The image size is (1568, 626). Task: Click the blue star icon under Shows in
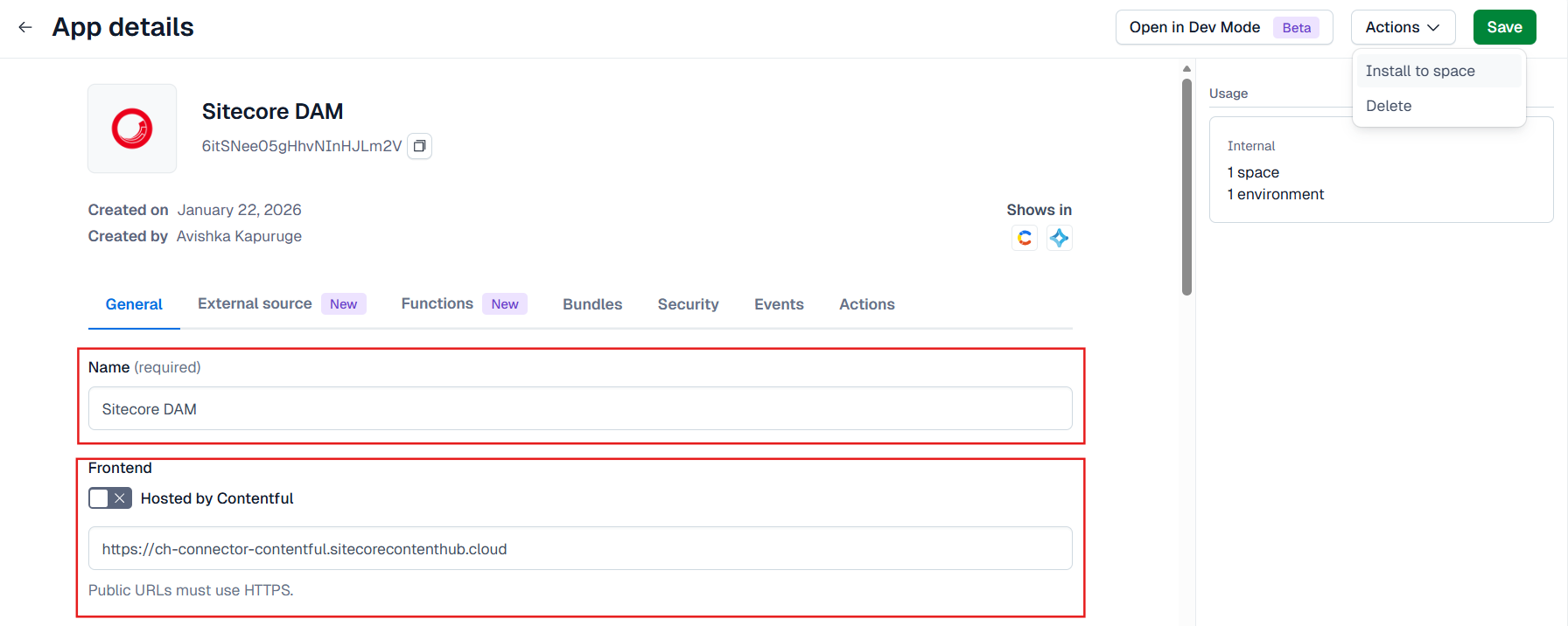point(1060,238)
